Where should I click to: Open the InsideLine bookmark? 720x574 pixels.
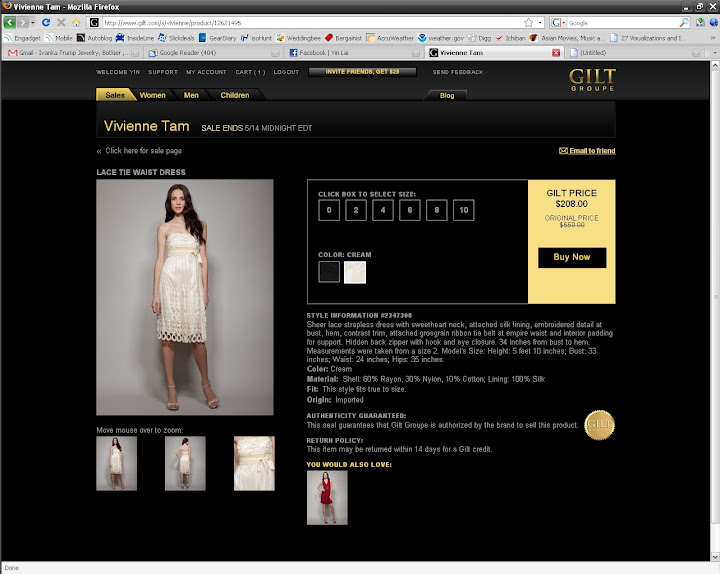135,38
